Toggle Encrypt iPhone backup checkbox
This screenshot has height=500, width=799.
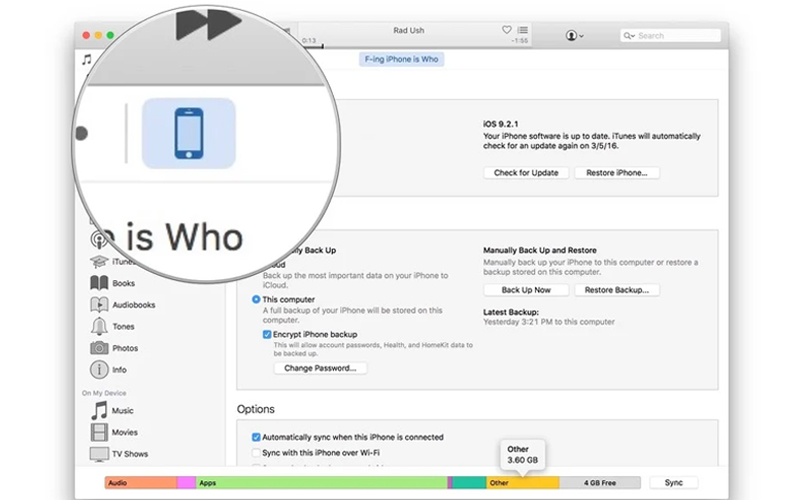[267, 334]
